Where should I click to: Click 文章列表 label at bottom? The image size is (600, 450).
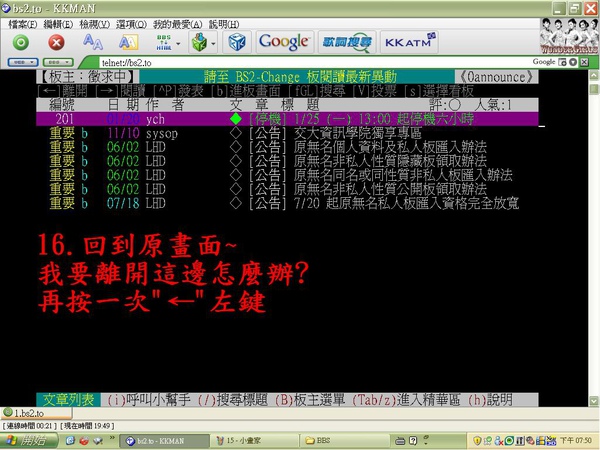[x=68, y=400]
